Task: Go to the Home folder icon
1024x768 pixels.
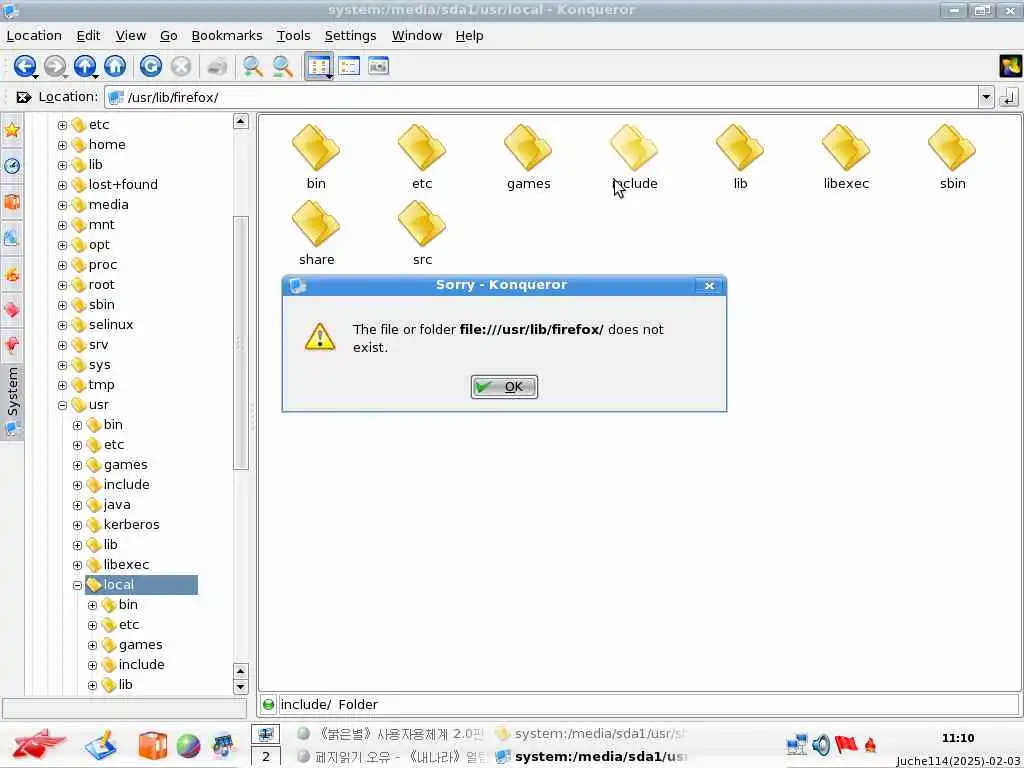Action: [115, 66]
